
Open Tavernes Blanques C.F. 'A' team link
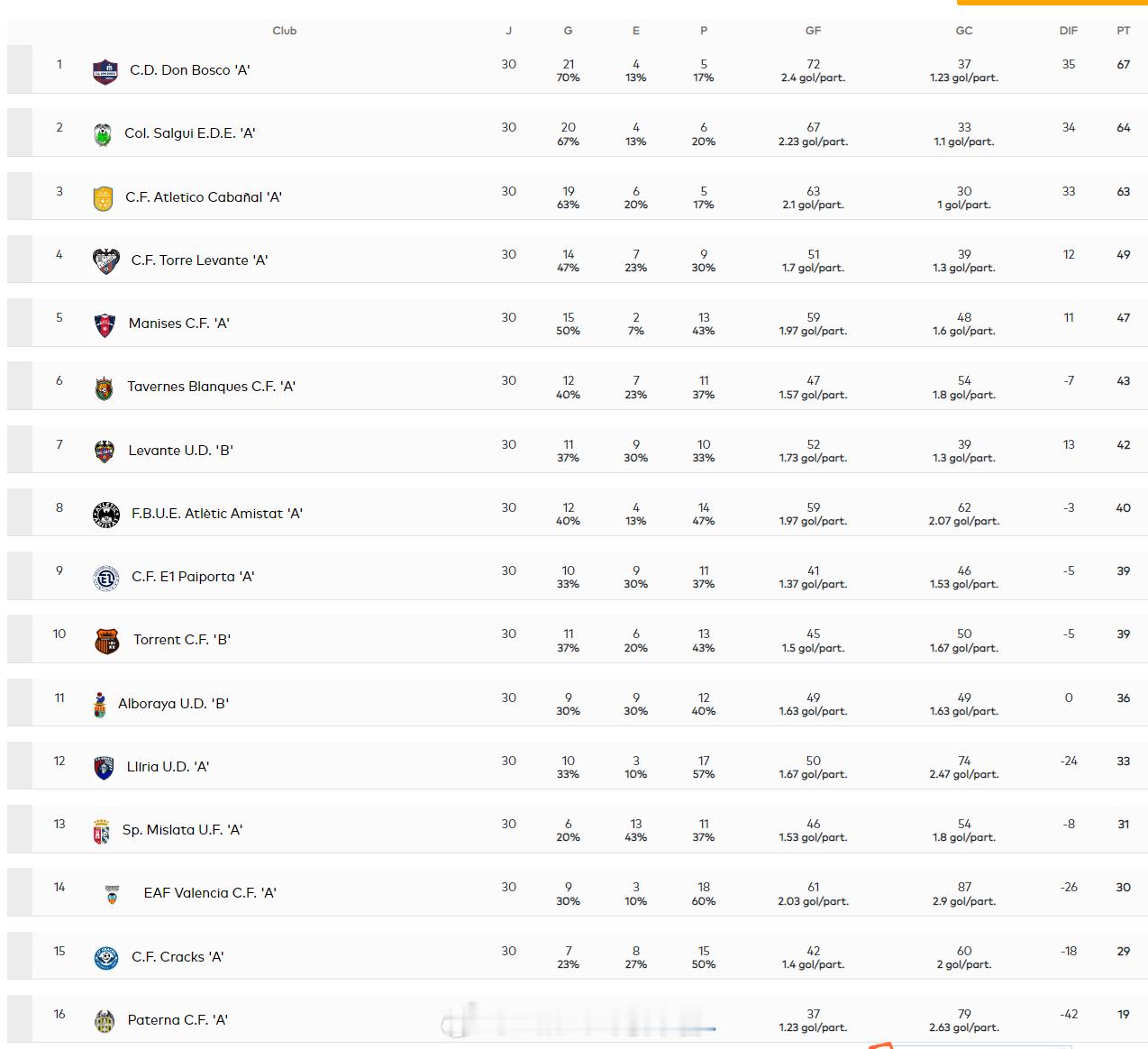click(211, 387)
